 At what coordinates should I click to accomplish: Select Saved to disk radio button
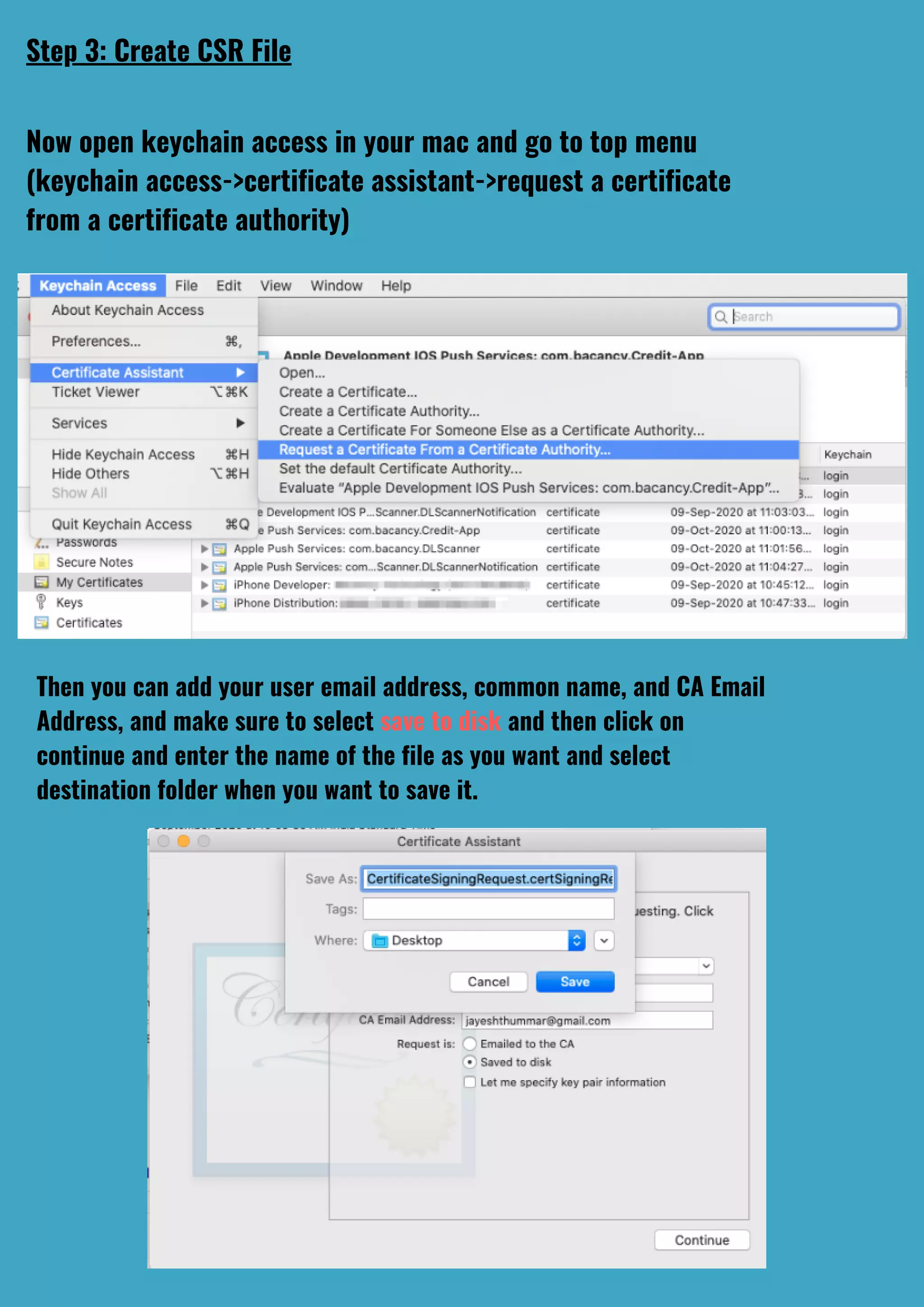click(470, 1062)
